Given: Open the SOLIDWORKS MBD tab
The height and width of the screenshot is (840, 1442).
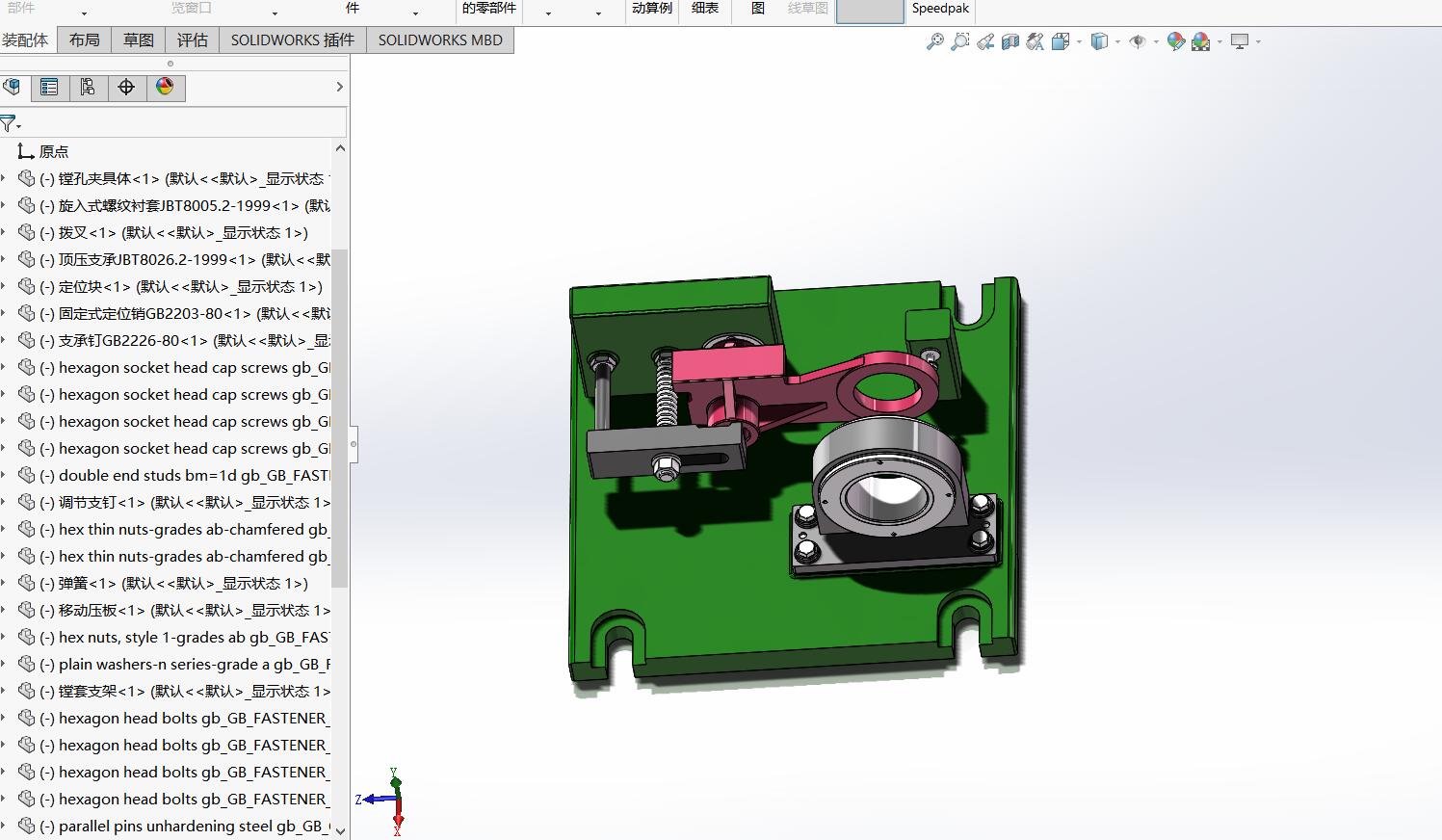Looking at the screenshot, I should point(439,39).
